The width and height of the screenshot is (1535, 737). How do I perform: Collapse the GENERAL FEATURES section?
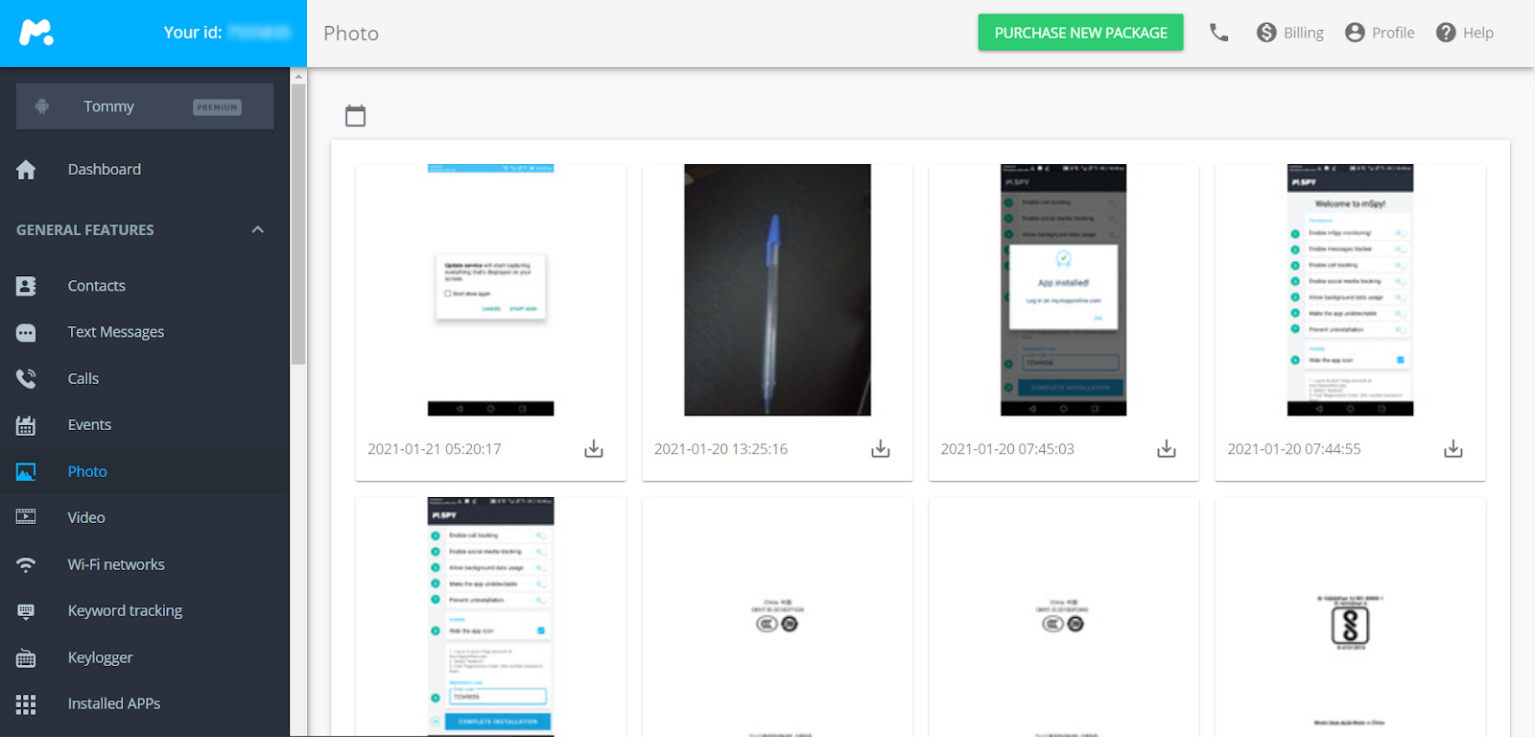257,229
